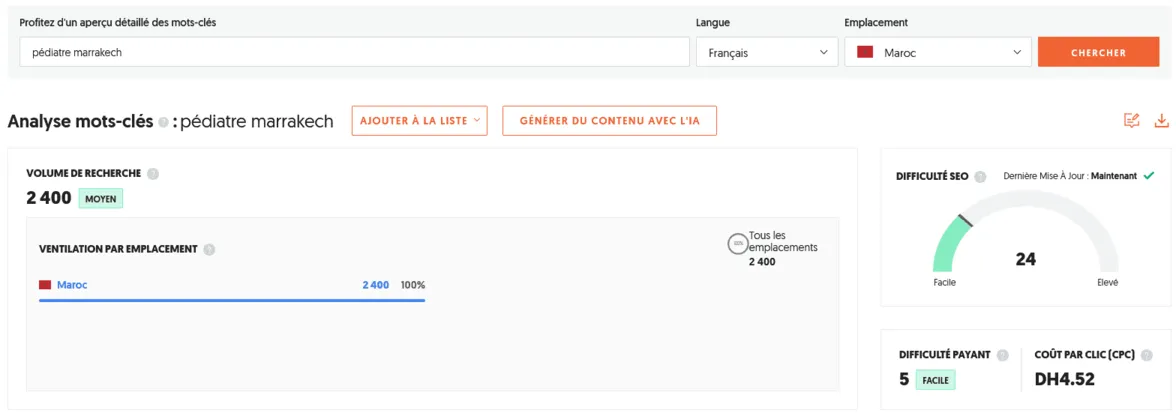Click help icon beside DIFFICULTÉ SEO
Viewport: 1176px width, 413px height.
(980, 177)
